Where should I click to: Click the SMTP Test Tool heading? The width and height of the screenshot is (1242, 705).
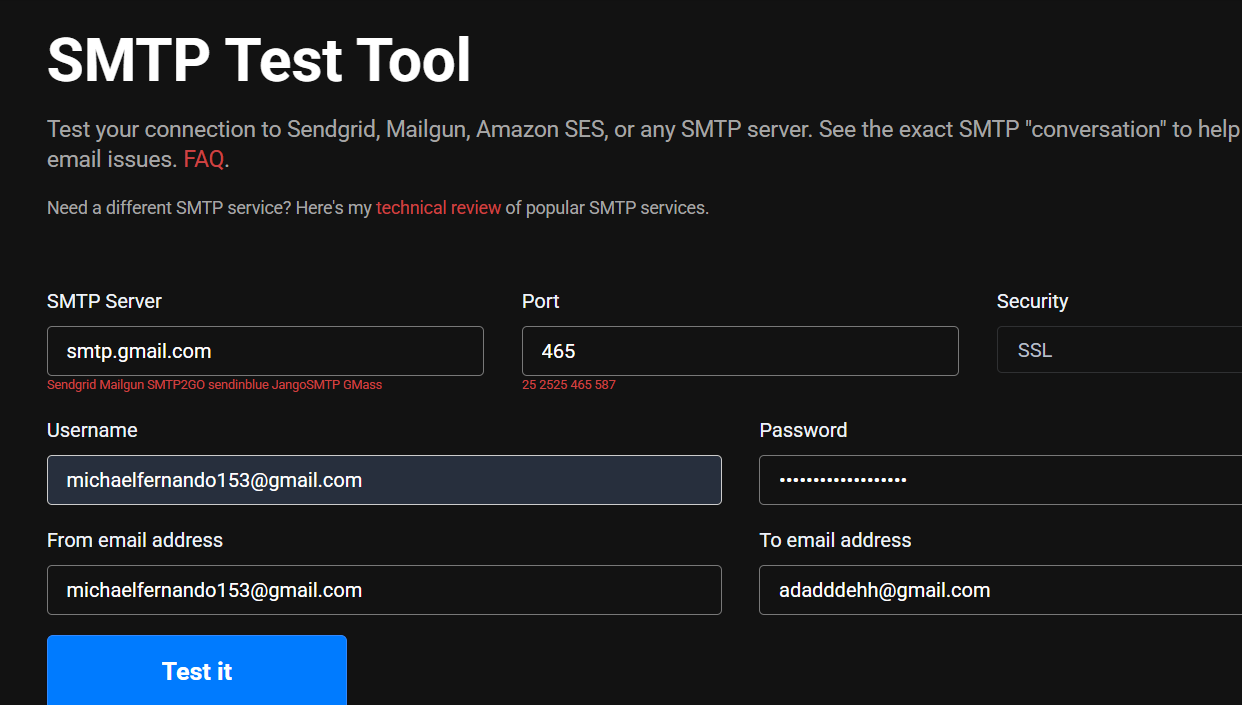[259, 60]
